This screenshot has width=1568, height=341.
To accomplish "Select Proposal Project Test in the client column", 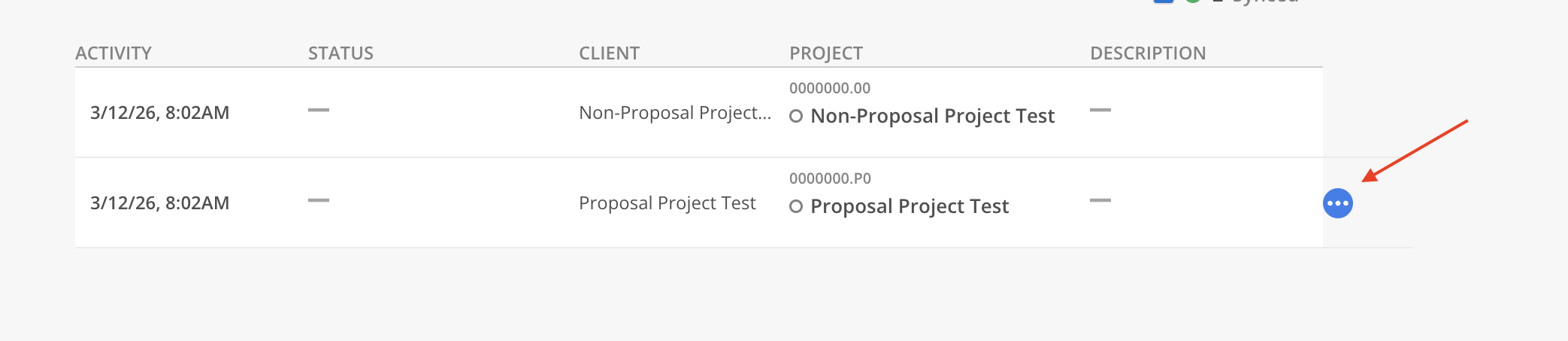I will [x=667, y=203].
